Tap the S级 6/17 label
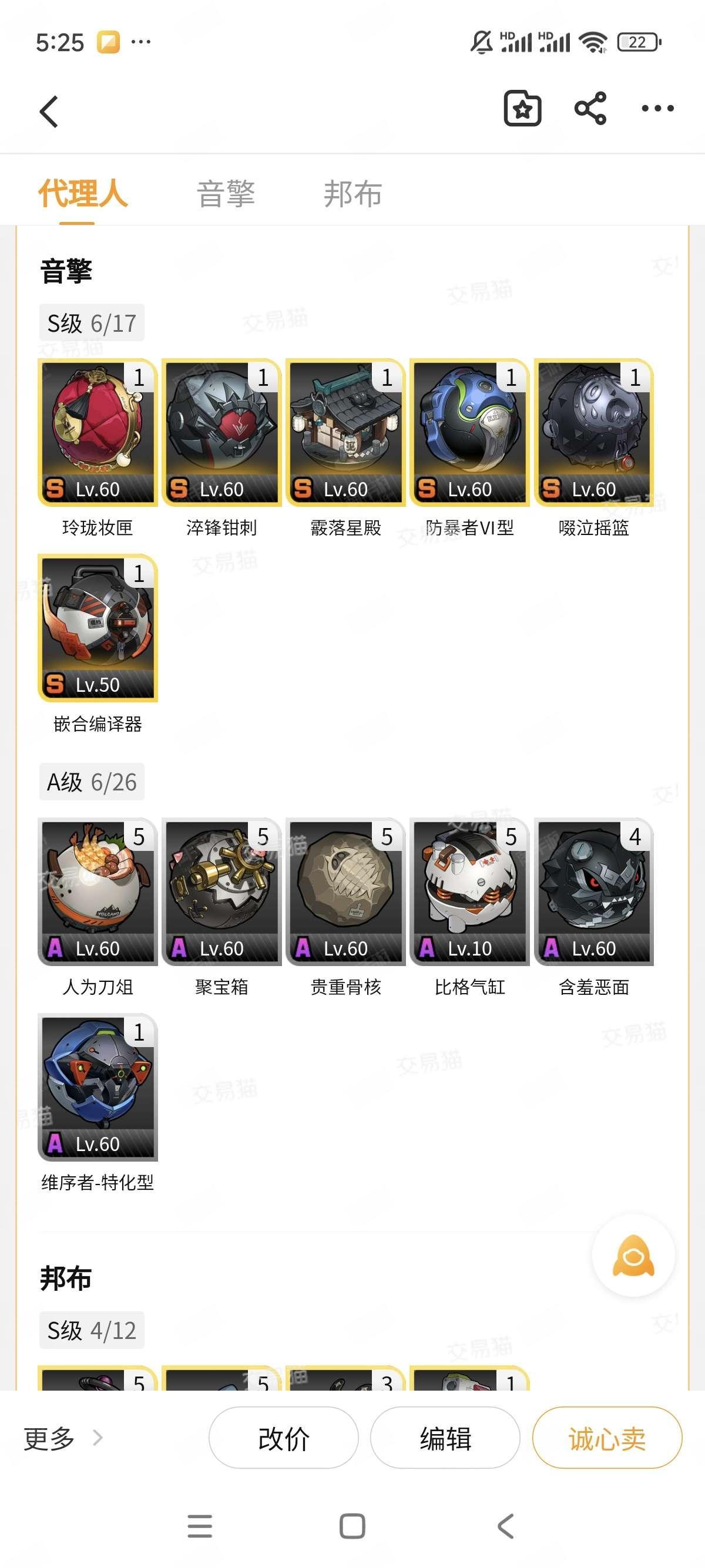Viewport: 705px width, 1568px height. [91, 322]
